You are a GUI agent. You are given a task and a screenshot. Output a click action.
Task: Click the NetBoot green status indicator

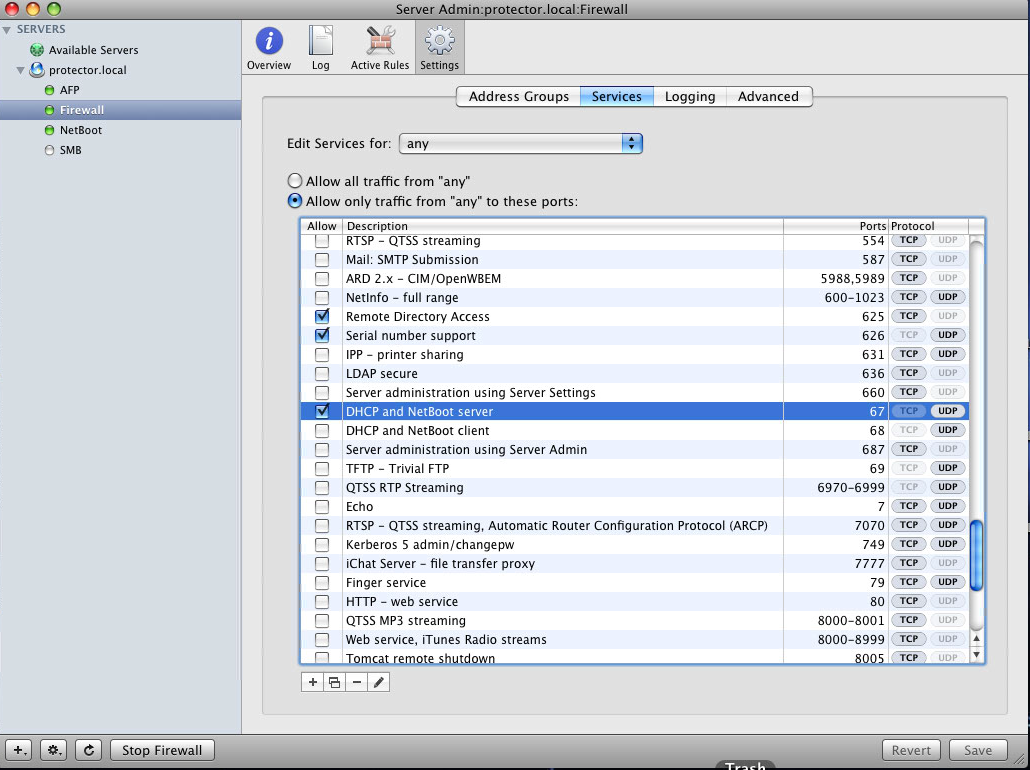tap(49, 130)
